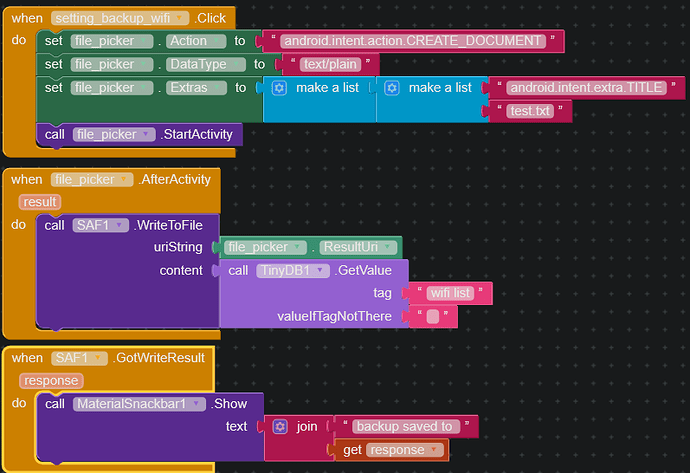
Task: Click the empty valueIfTagNotThere text field
Action: pyautogui.click(x=433, y=317)
